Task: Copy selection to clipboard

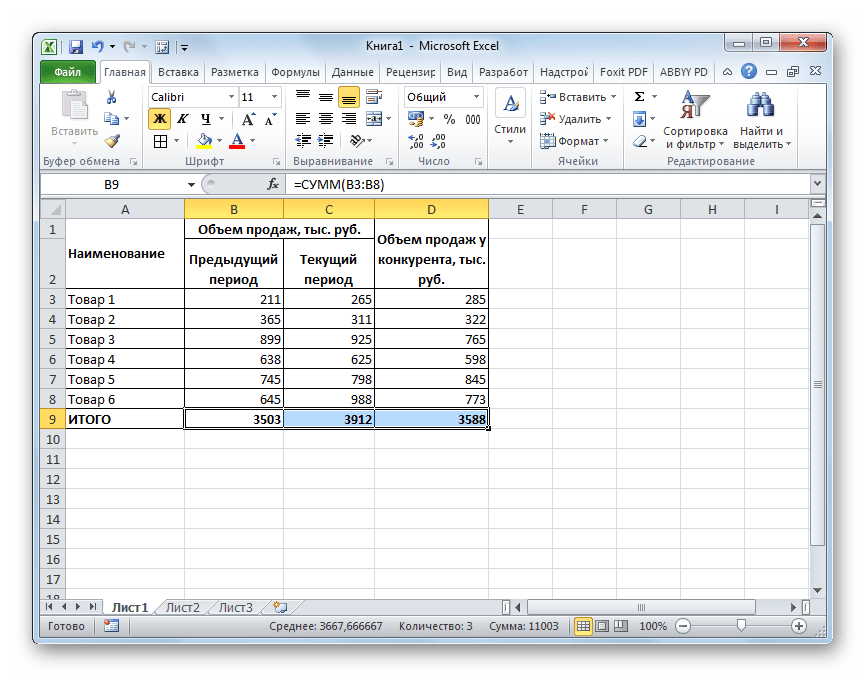Action: [112, 119]
